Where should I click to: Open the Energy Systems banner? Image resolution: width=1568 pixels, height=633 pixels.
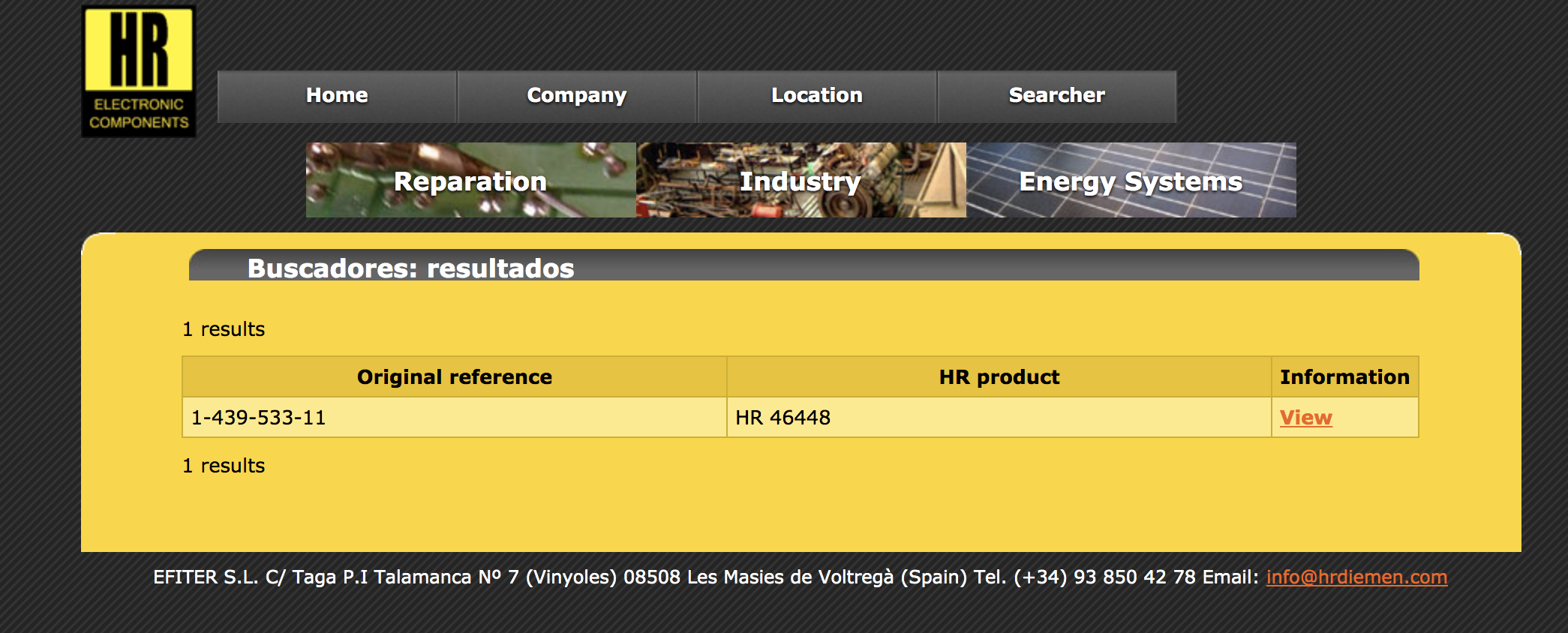(1131, 181)
